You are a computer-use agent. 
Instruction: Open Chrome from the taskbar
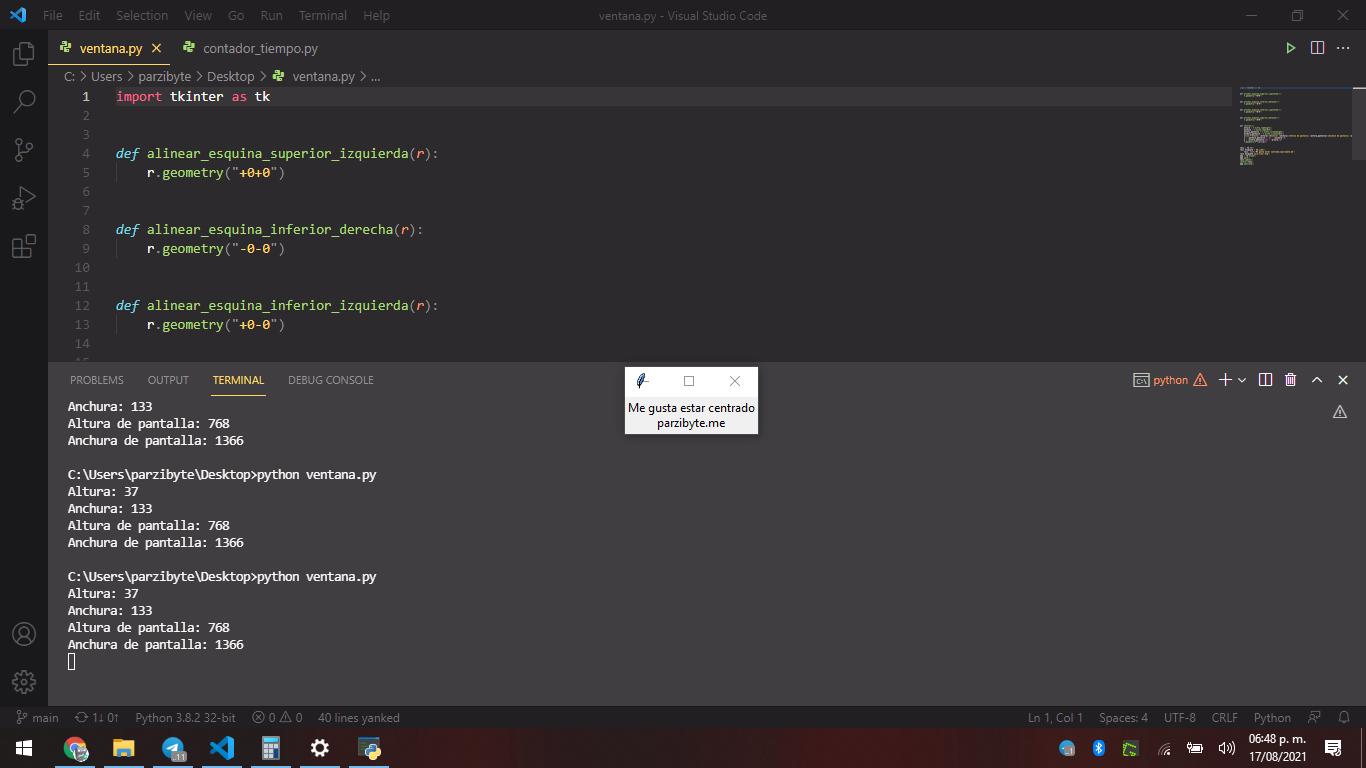click(75, 747)
